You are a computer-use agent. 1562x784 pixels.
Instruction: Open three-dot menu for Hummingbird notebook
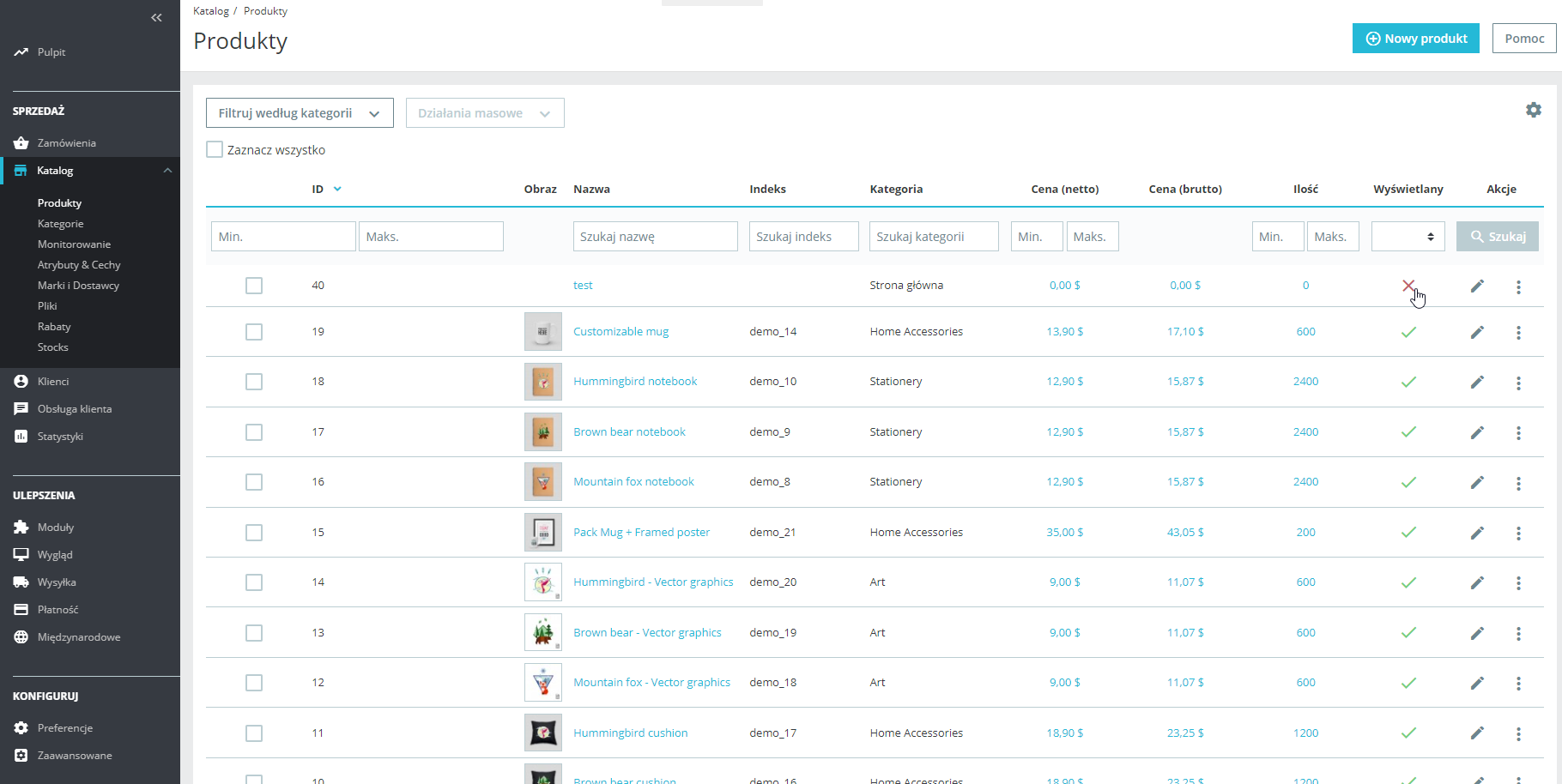pyautogui.click(x=1517, y=383)
